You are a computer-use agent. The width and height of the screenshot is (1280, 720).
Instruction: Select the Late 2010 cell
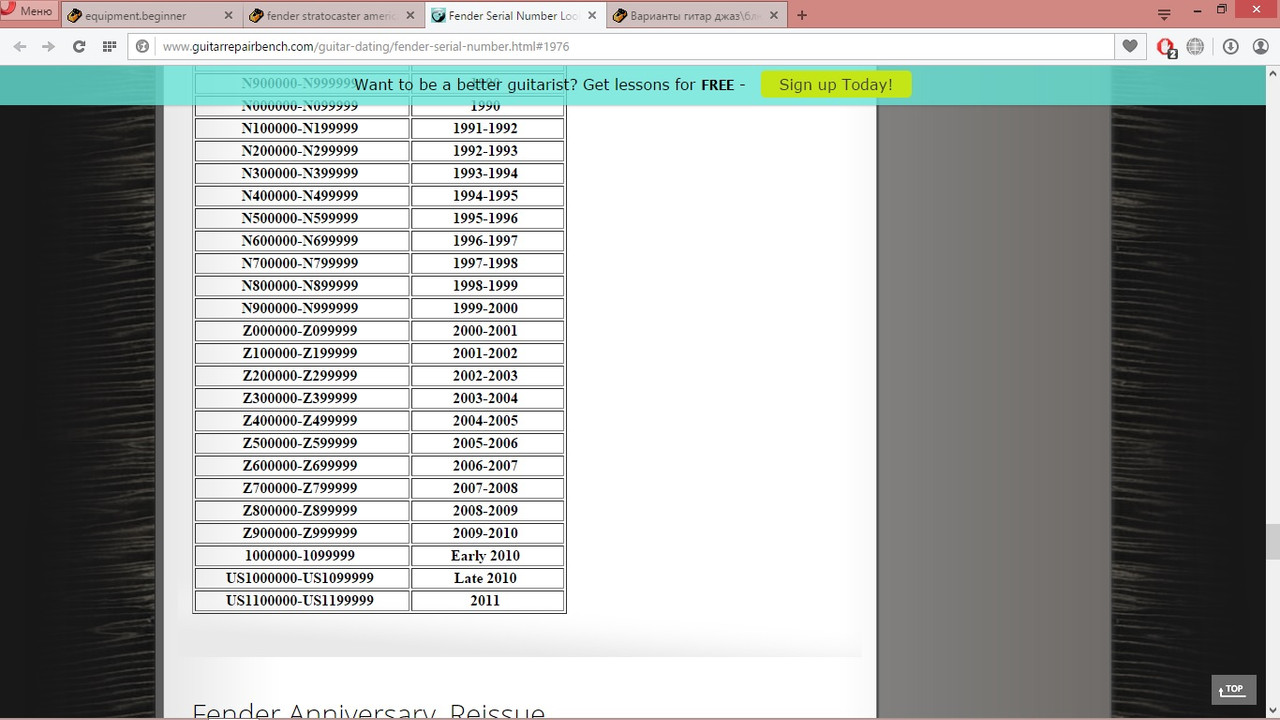[487, 578]
